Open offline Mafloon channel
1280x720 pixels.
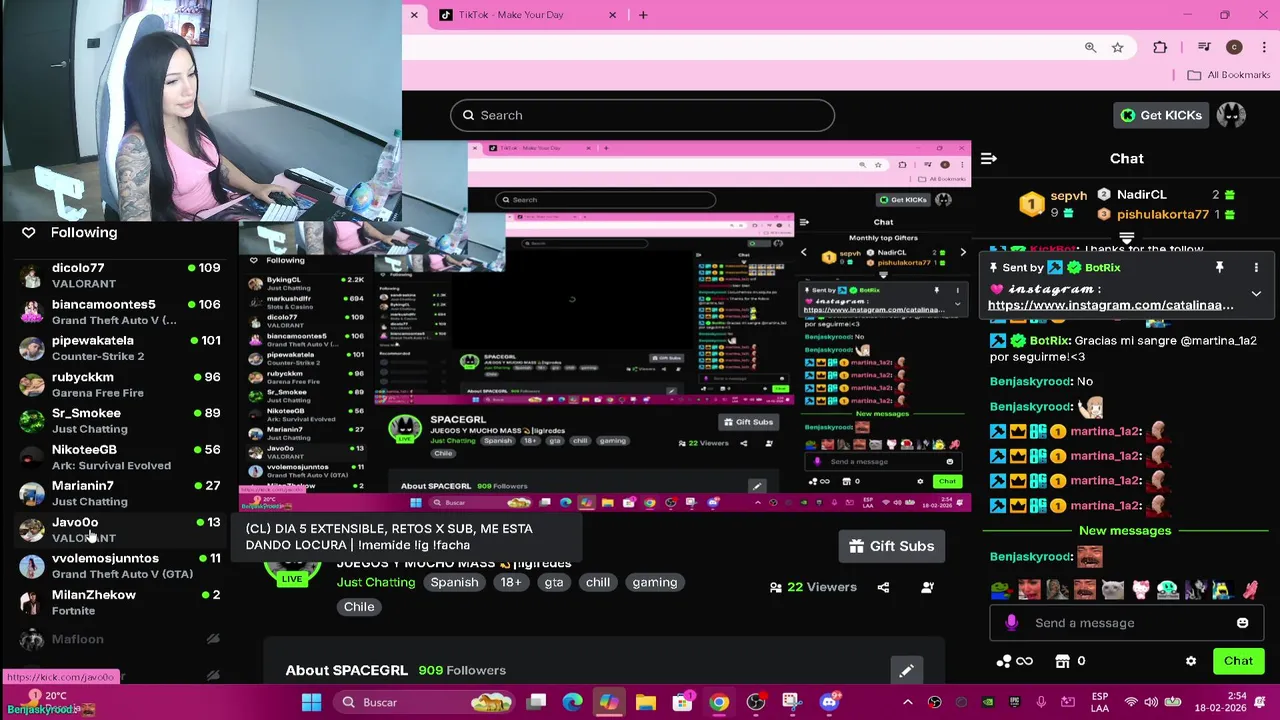[x=120, y=639]
